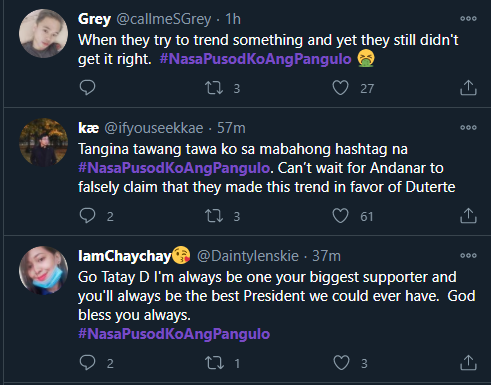
Task: View Grey's profile picture
Action: pyautogui.click(x=43, y=34)
